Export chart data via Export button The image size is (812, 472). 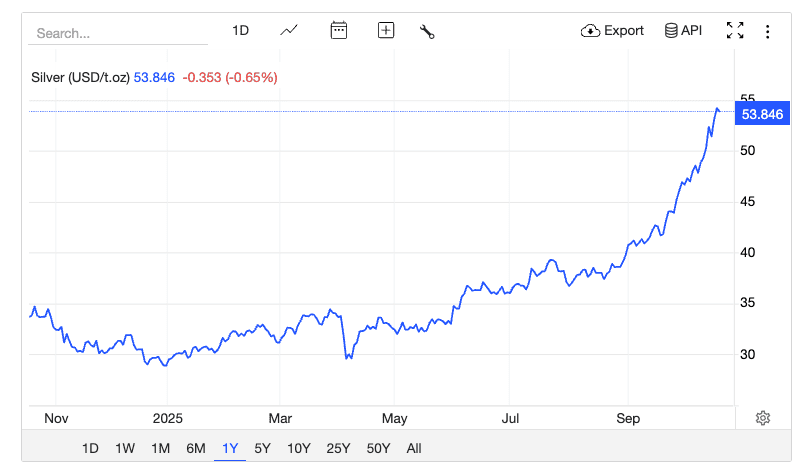[x=612, y=31]
